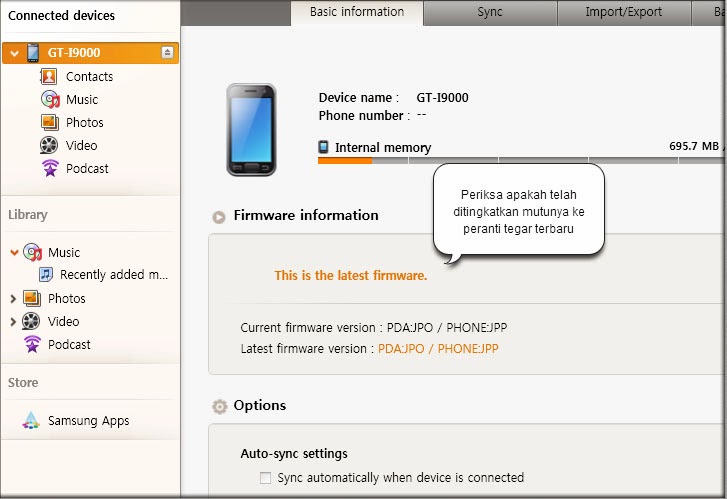727x499 pixels.
Task: Click the Firmware information arrow icon
Action: (219, 217)
